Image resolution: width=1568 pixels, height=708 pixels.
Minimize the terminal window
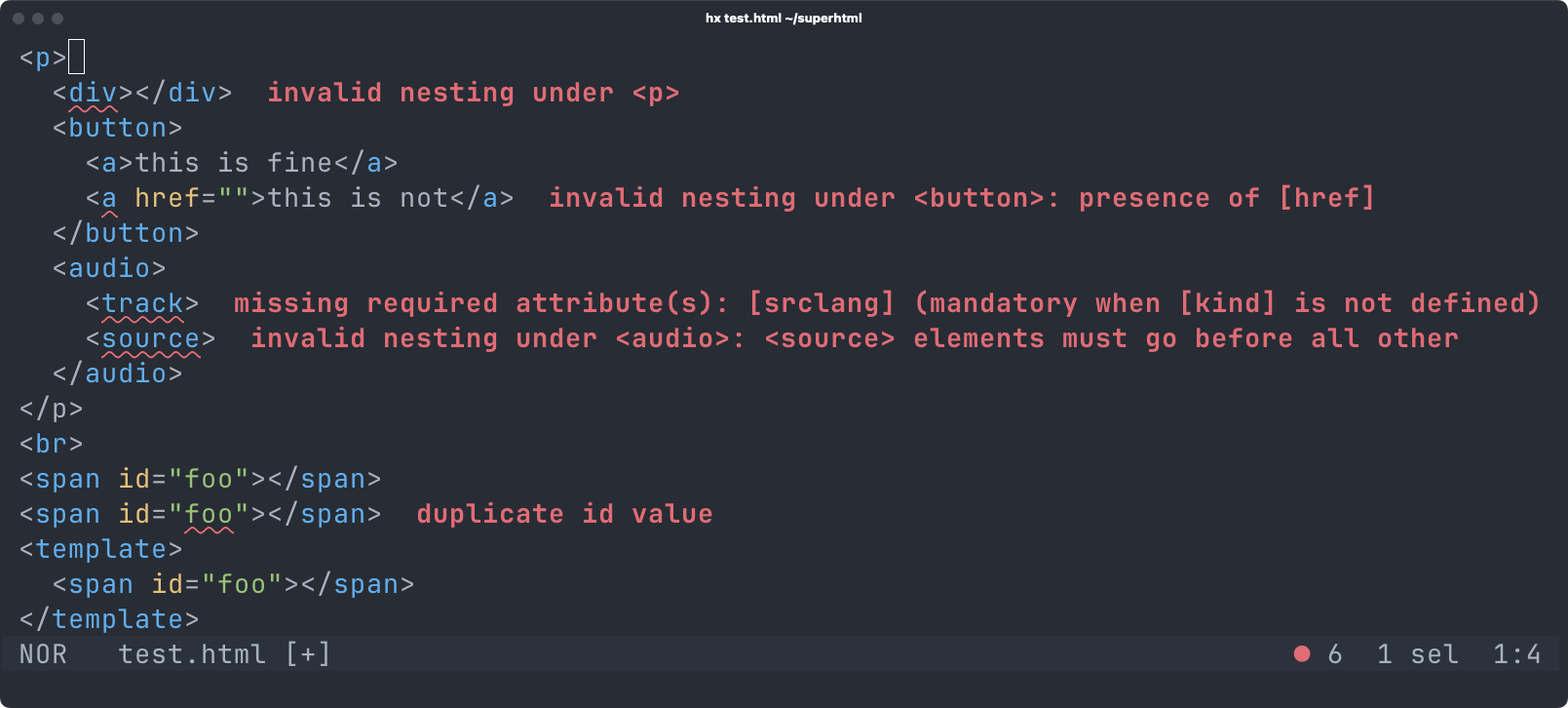coord(39,17)
